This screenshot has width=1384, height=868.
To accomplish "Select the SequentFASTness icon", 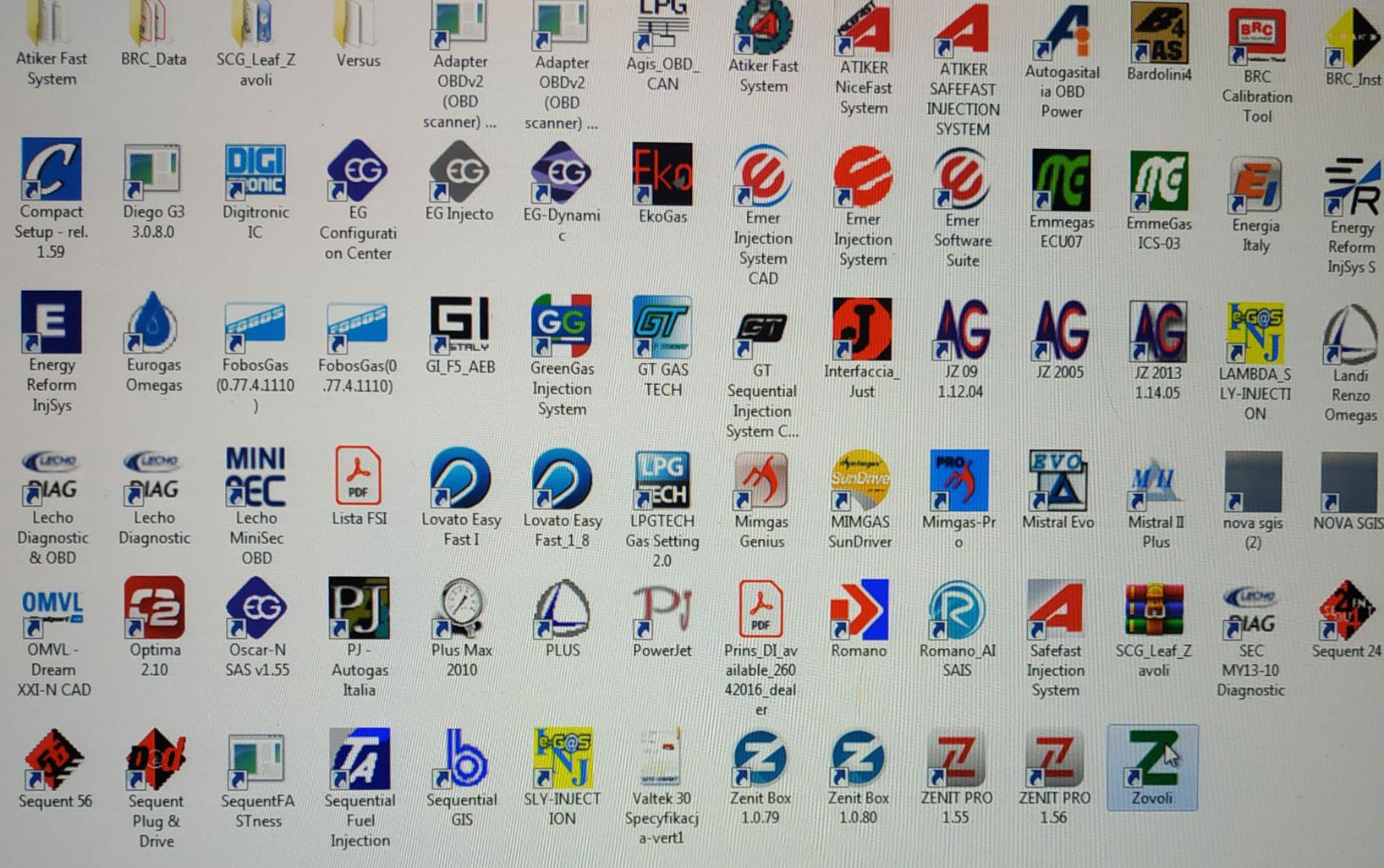I will click(x=257, y=783).
